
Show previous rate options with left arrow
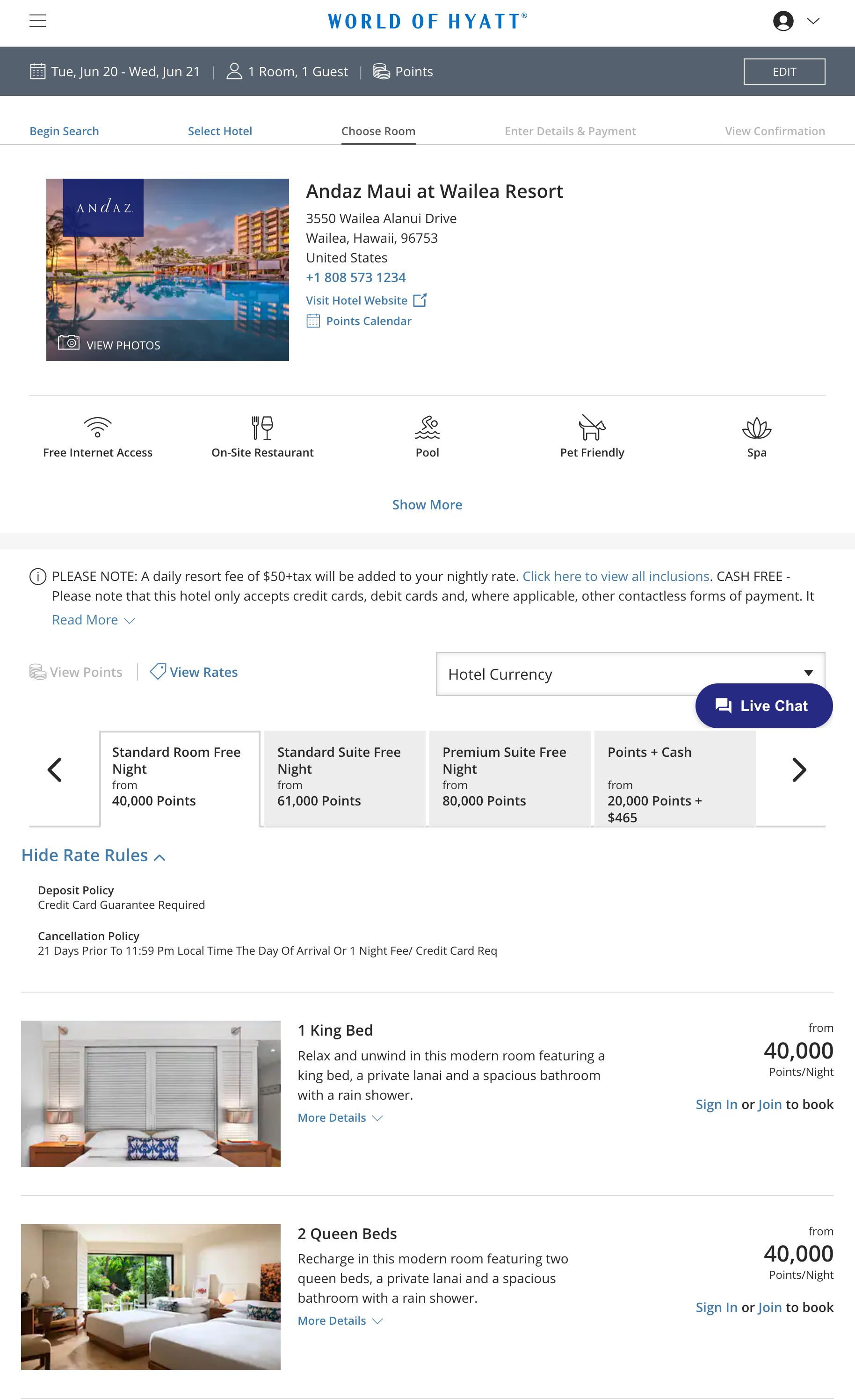[x=55, y=770]
